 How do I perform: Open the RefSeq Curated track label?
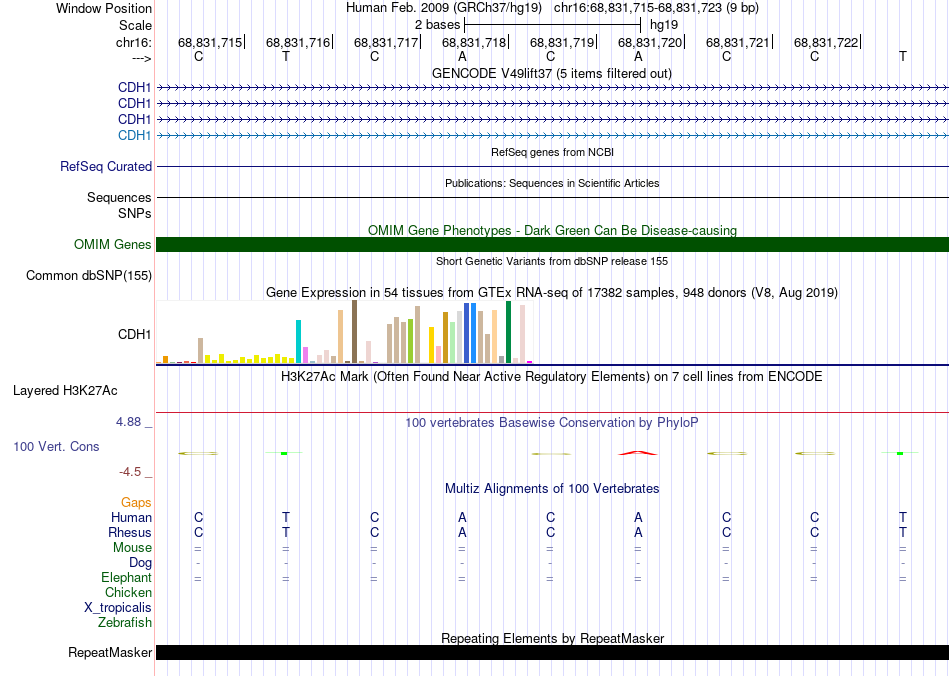[106, 167]
